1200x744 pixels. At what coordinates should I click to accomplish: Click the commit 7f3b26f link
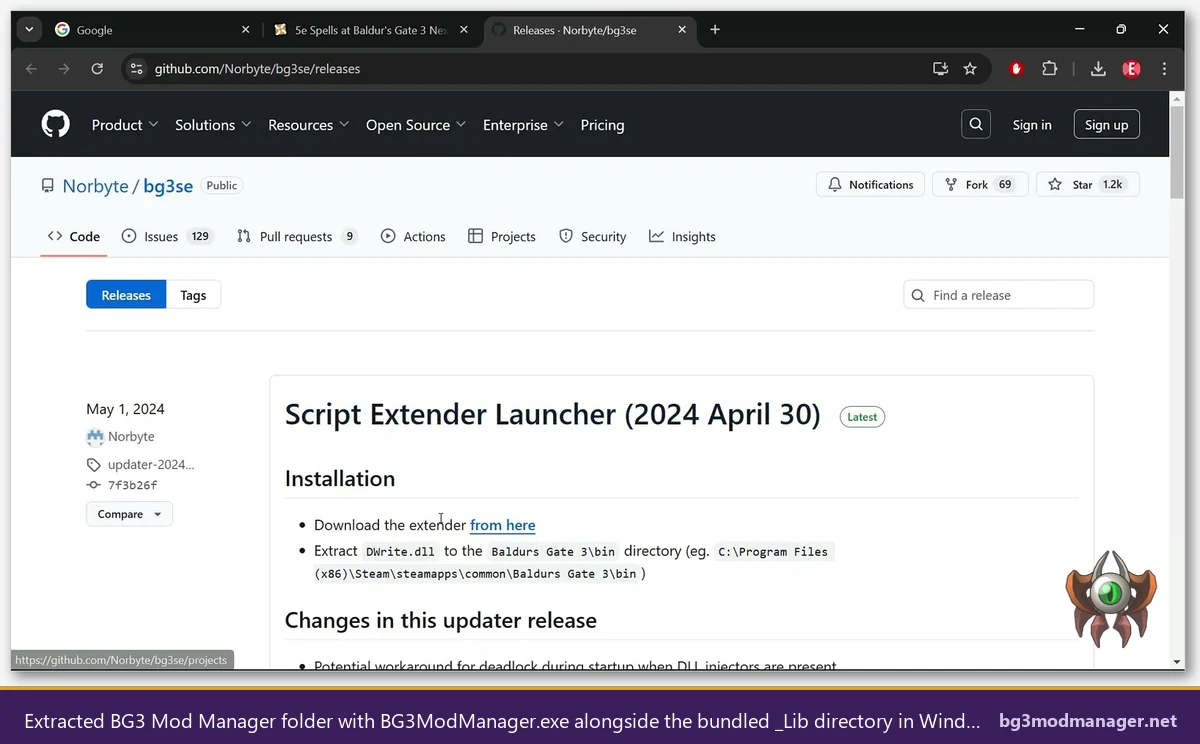[132, 485]
